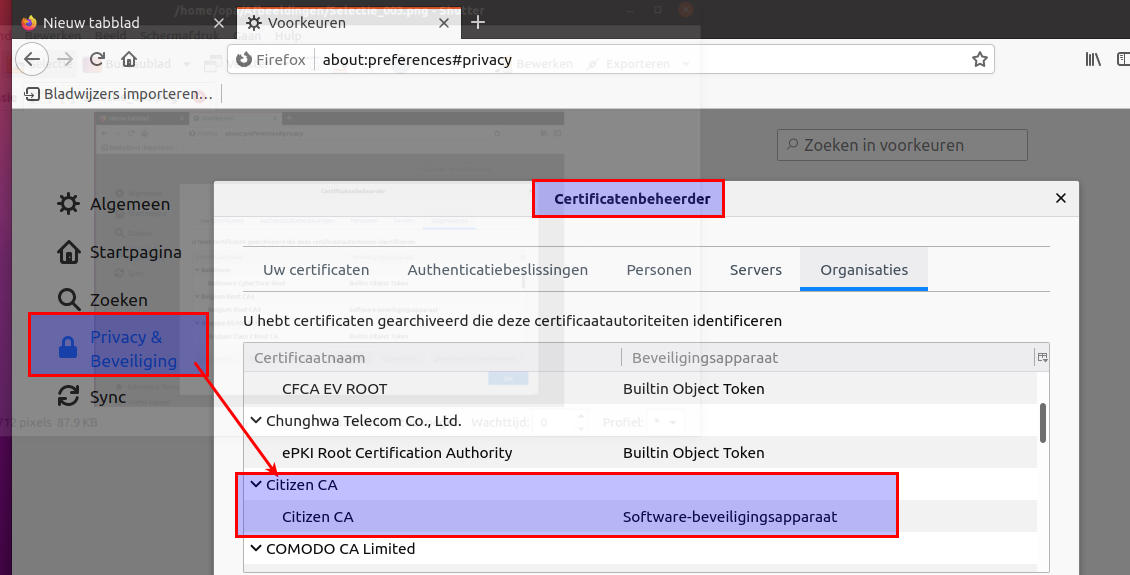Focus the Zoeken in voorkeuren search field
The width and height of the screenshot is (1130, 575).
coord(902,145)
